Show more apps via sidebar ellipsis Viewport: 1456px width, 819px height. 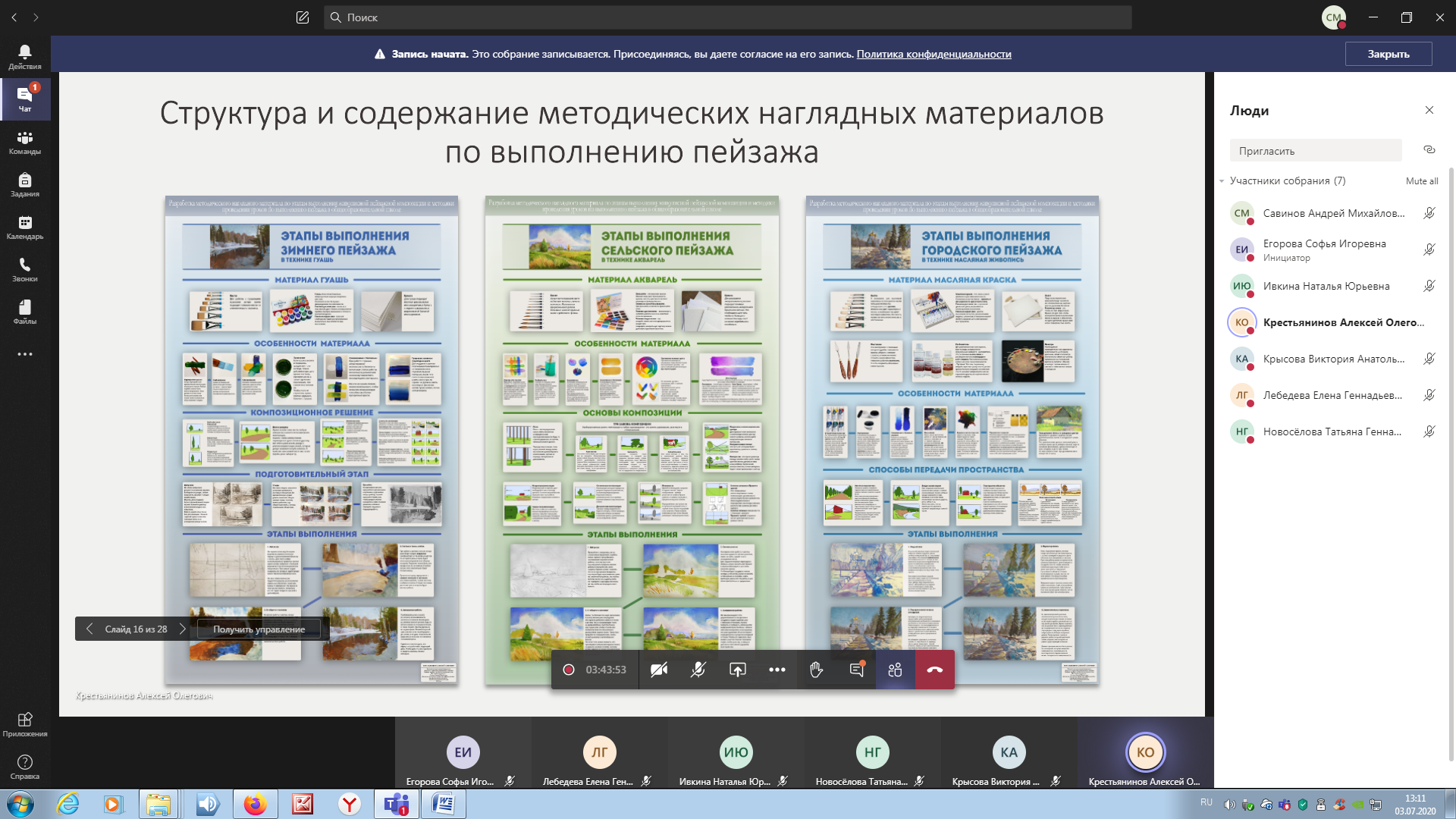(x=25, y=354)
